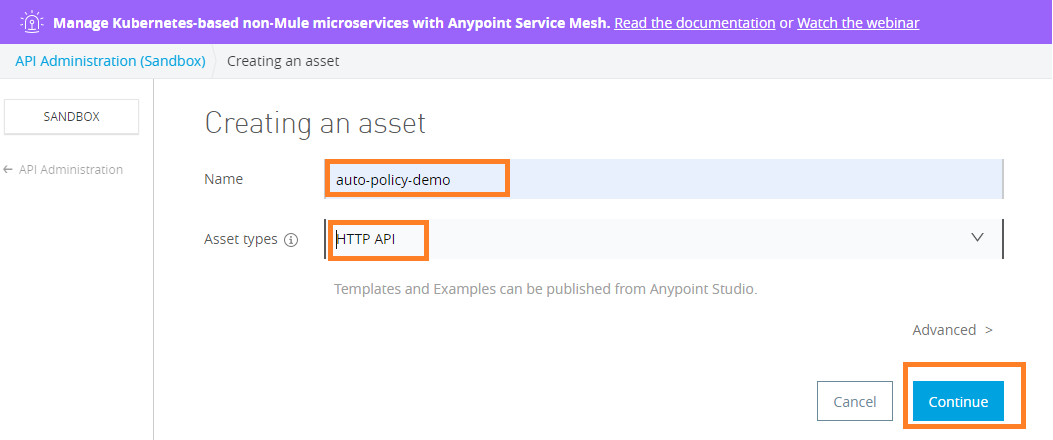
Task: Click the siren icon in the purple banner
Action: point(31,22)
